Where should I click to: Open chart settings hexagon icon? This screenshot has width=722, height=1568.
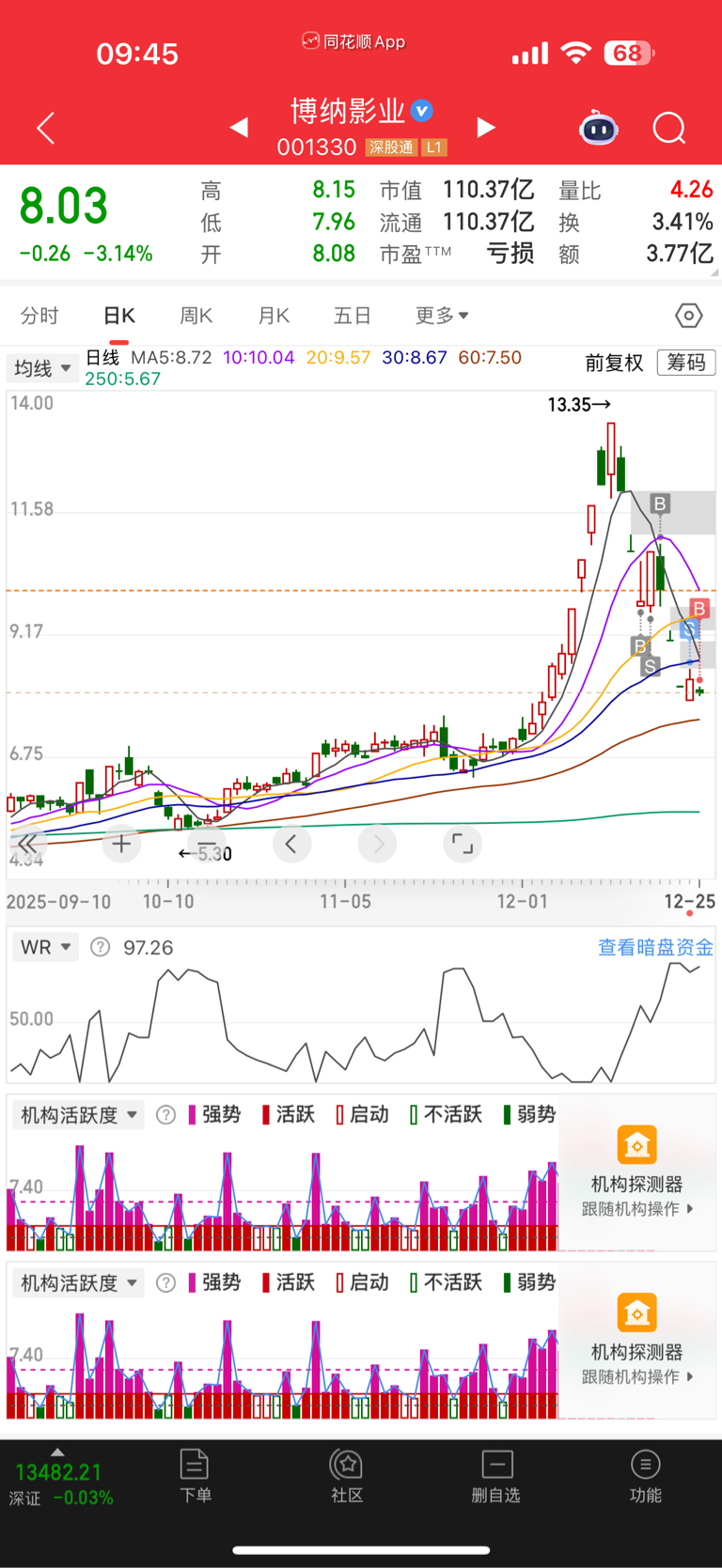point(689,316)
